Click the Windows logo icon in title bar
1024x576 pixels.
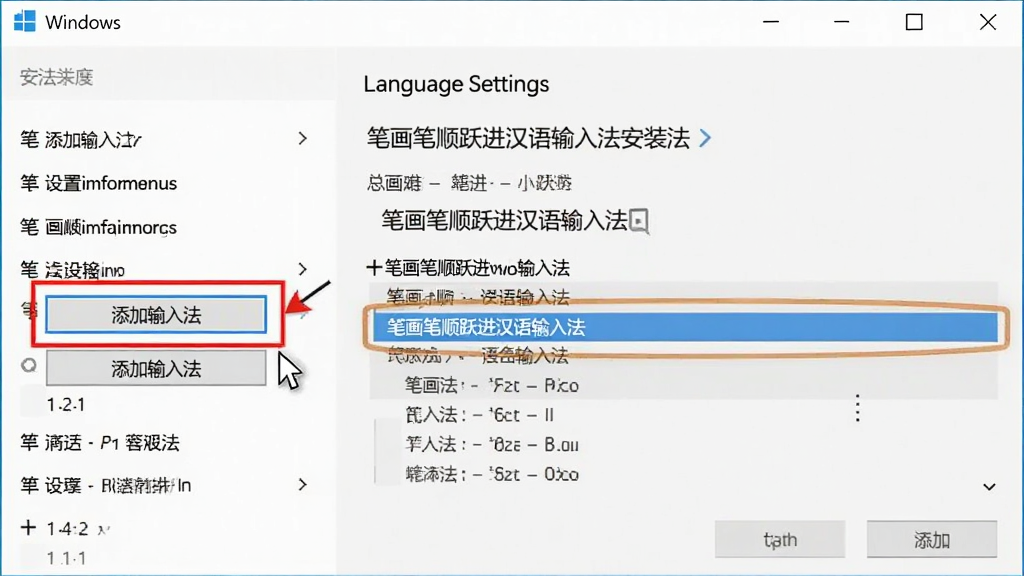(25, 21)
